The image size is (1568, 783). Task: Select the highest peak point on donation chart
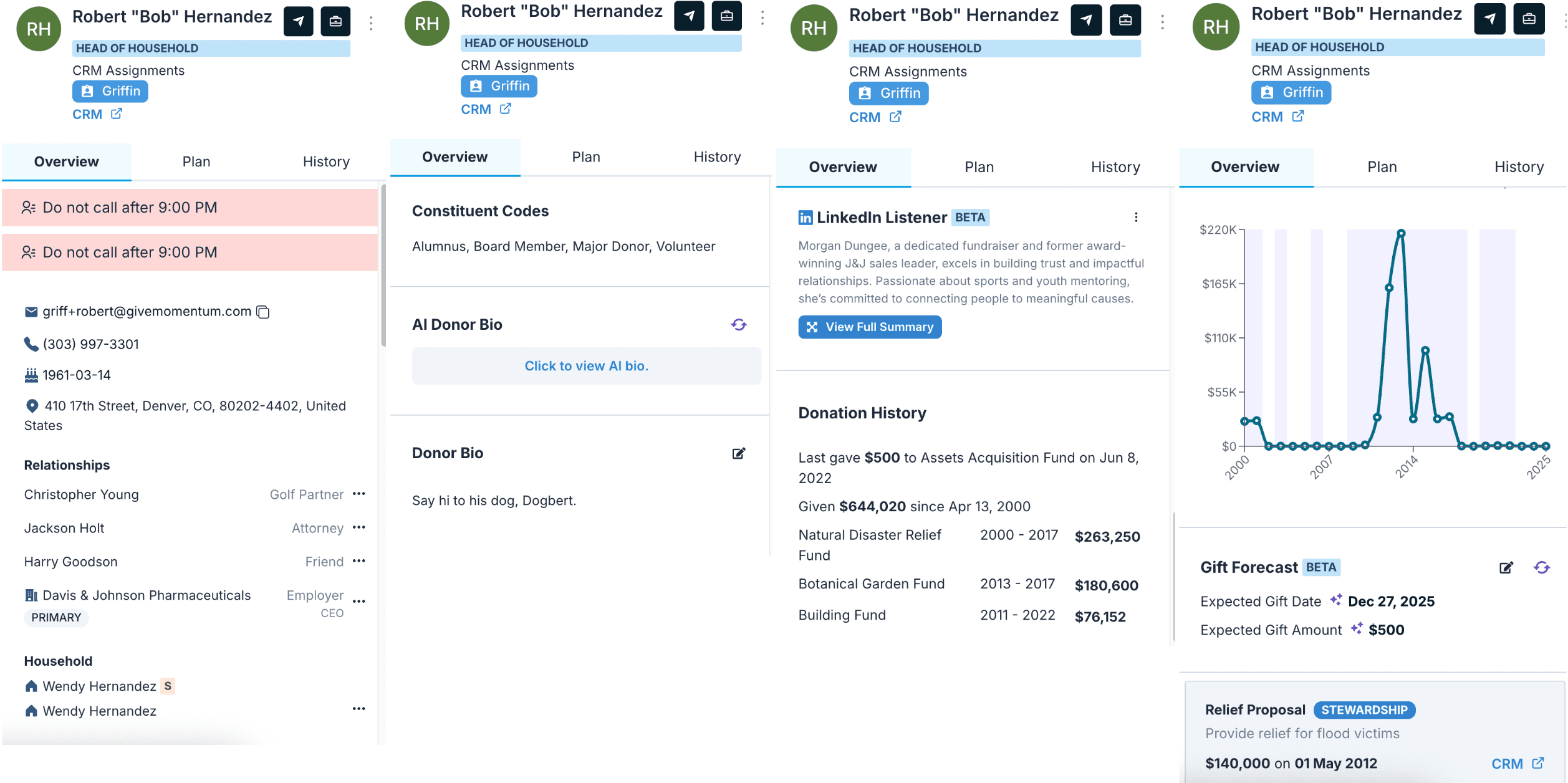[x=1401, y=233]
